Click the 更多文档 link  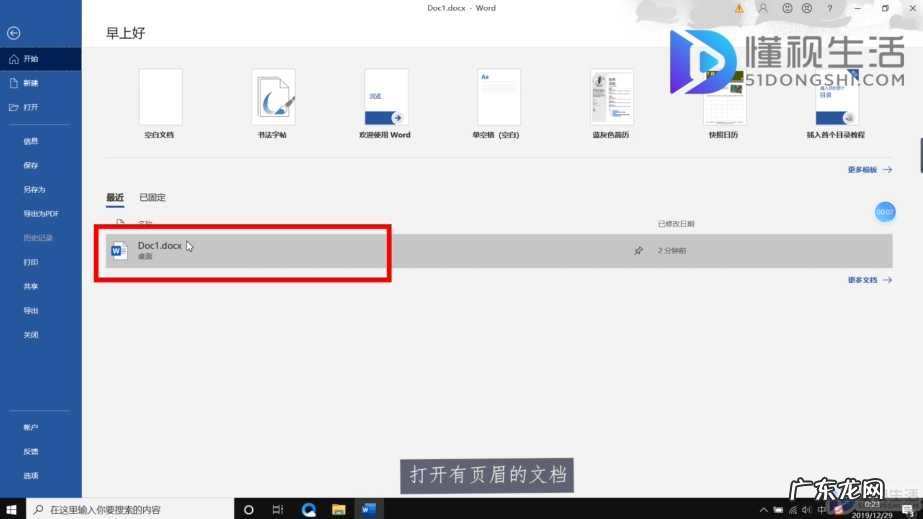[x=869, y=280]
